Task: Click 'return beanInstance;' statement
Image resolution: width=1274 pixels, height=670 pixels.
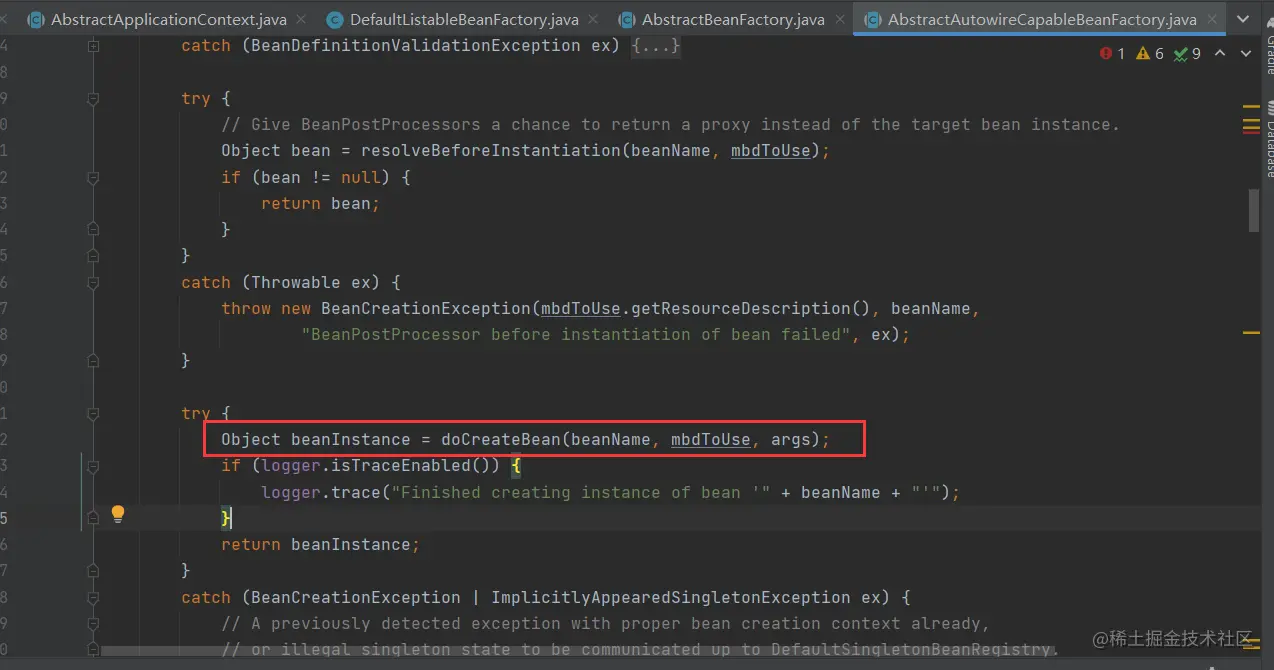Action: click(321, 544)
